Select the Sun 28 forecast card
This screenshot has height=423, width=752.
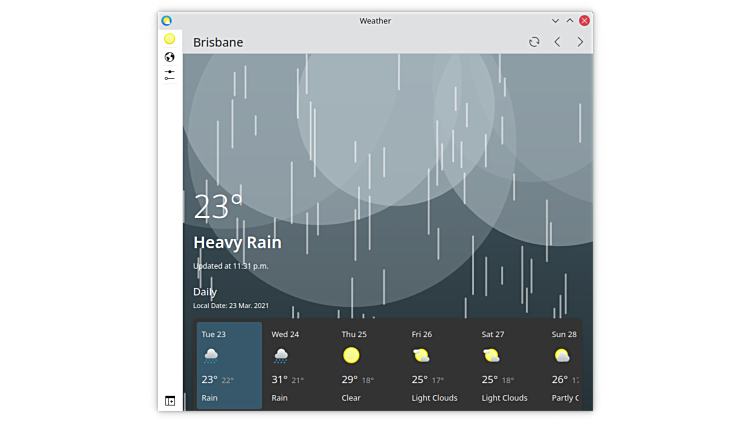566,365
